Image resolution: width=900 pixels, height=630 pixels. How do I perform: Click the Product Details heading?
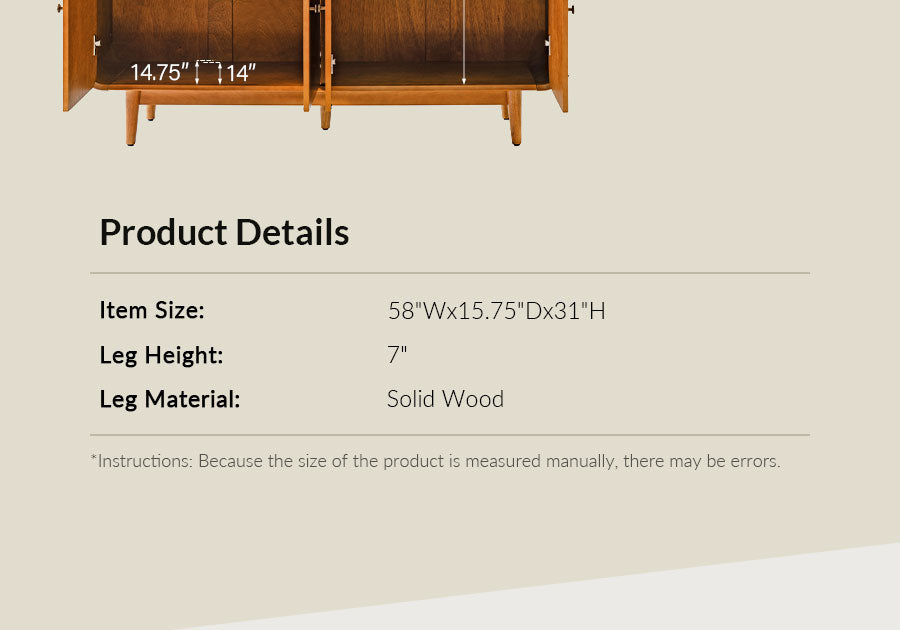[224, 232]
